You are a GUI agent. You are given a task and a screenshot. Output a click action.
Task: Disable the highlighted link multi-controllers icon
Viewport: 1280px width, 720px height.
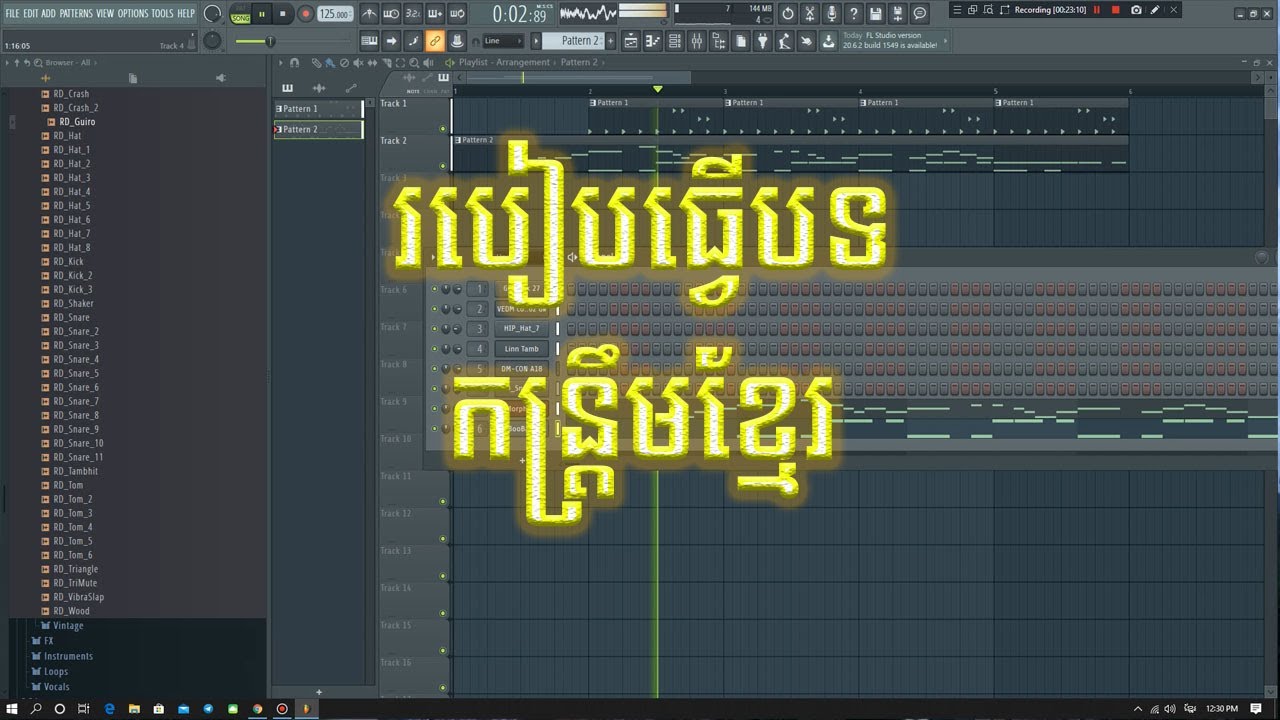coord(435,41)
